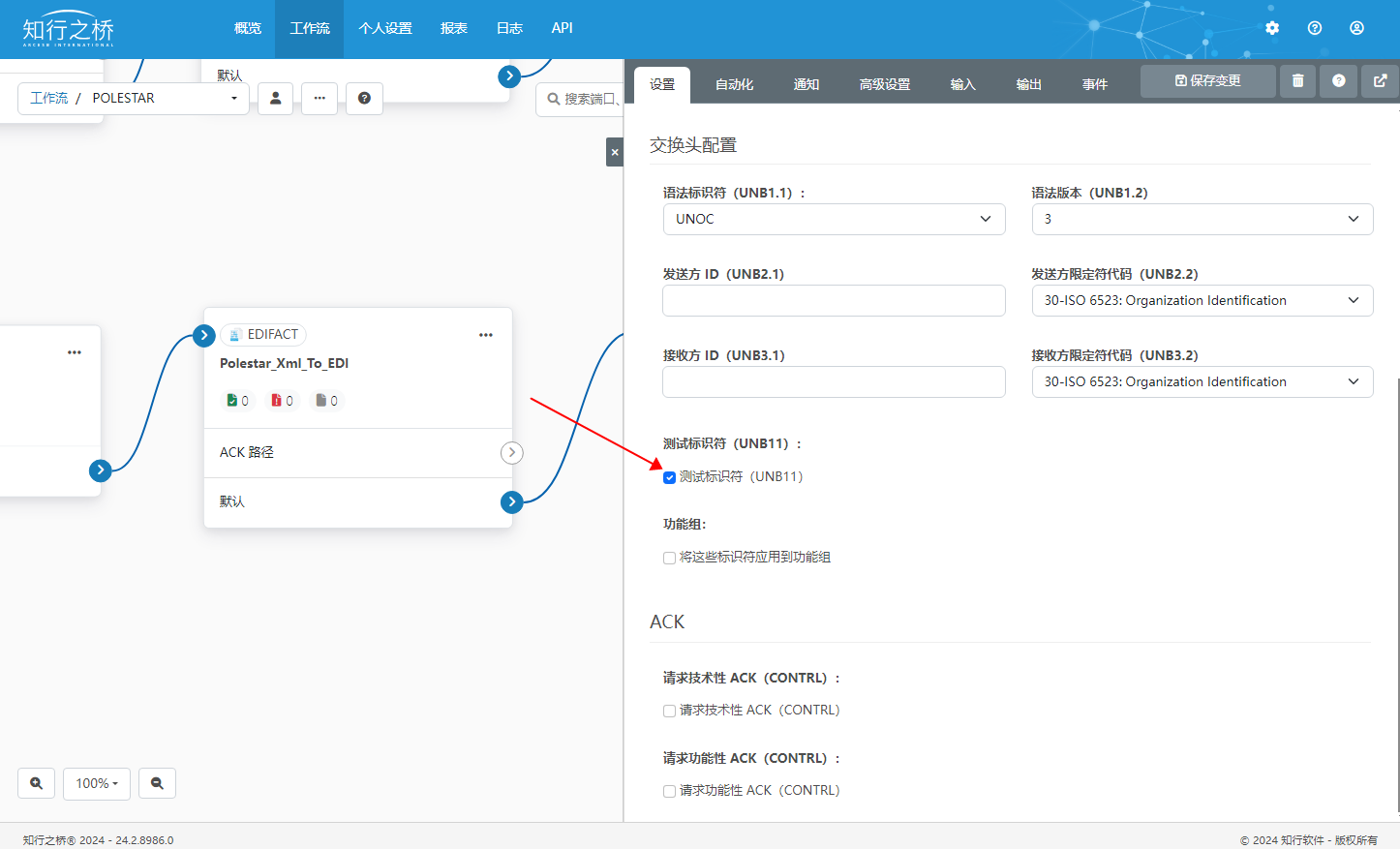
Task: Open the EDIFACT connector three-dot menu
Action: click(x=486, y=335)
